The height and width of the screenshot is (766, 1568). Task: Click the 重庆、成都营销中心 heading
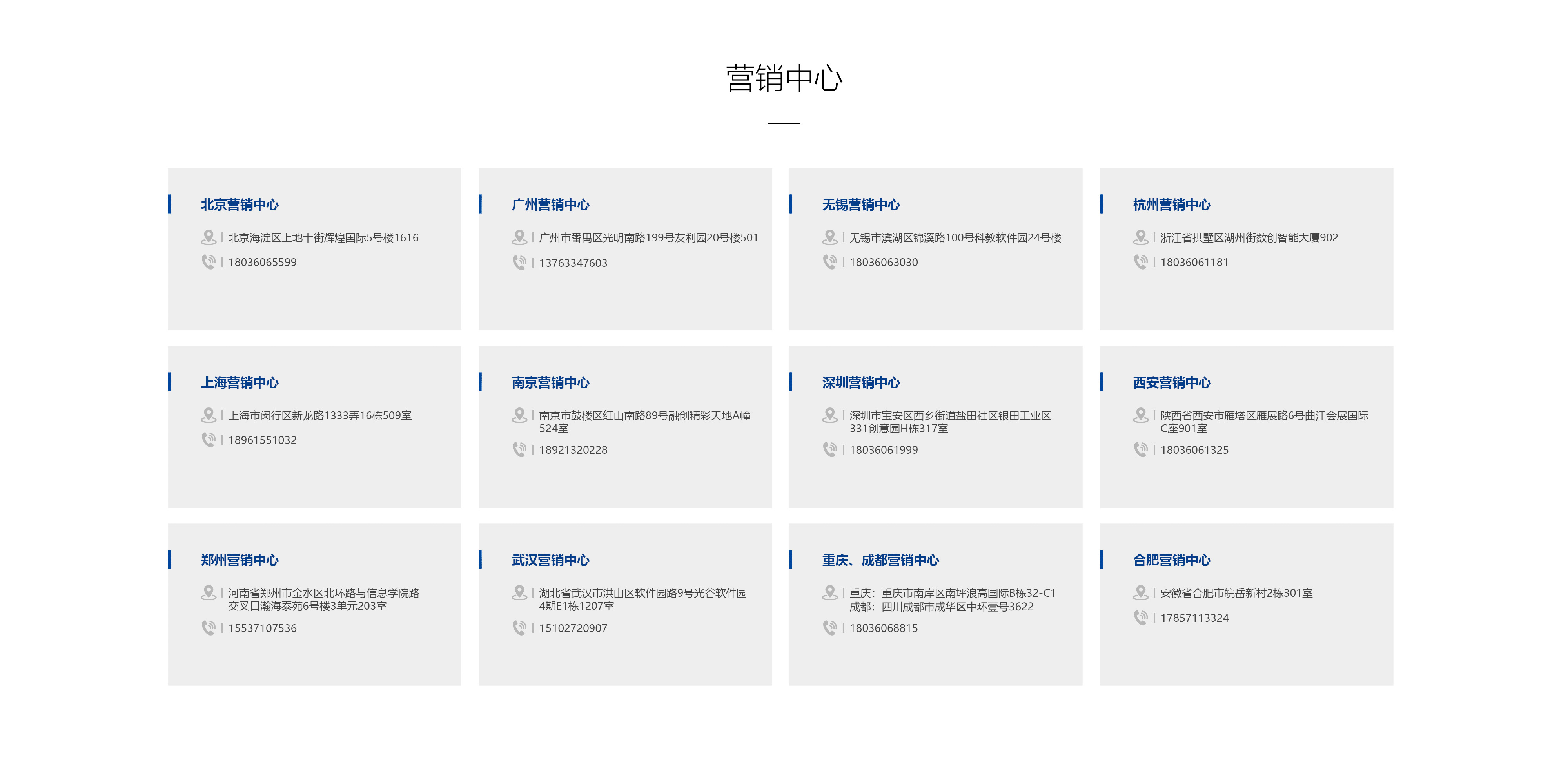[880, 560]
